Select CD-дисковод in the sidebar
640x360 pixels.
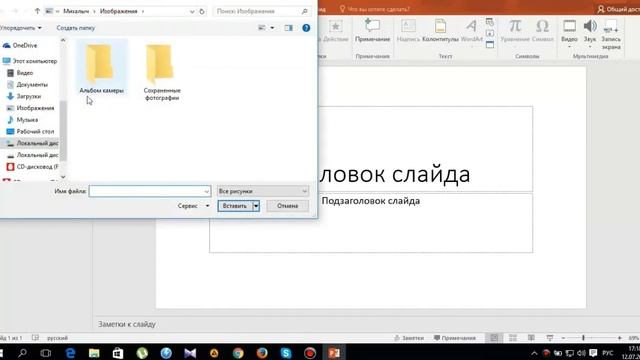(33, 167)
